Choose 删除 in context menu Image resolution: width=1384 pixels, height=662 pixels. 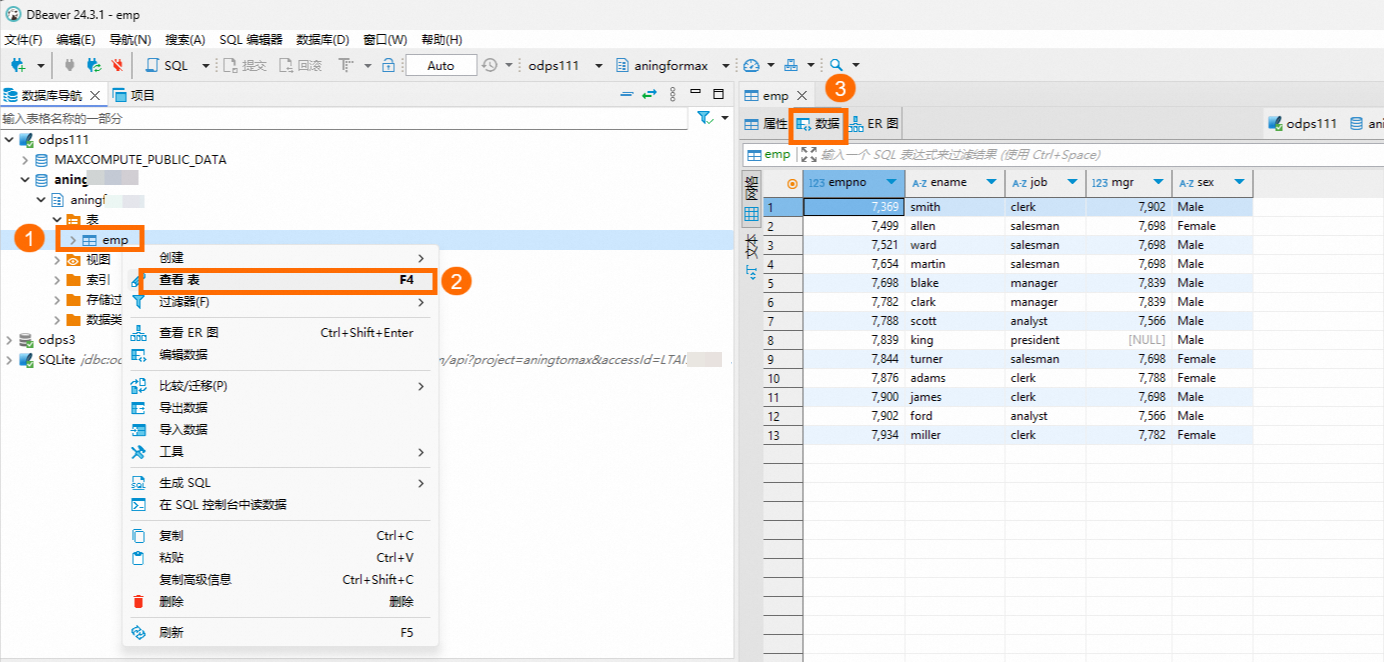282,602
